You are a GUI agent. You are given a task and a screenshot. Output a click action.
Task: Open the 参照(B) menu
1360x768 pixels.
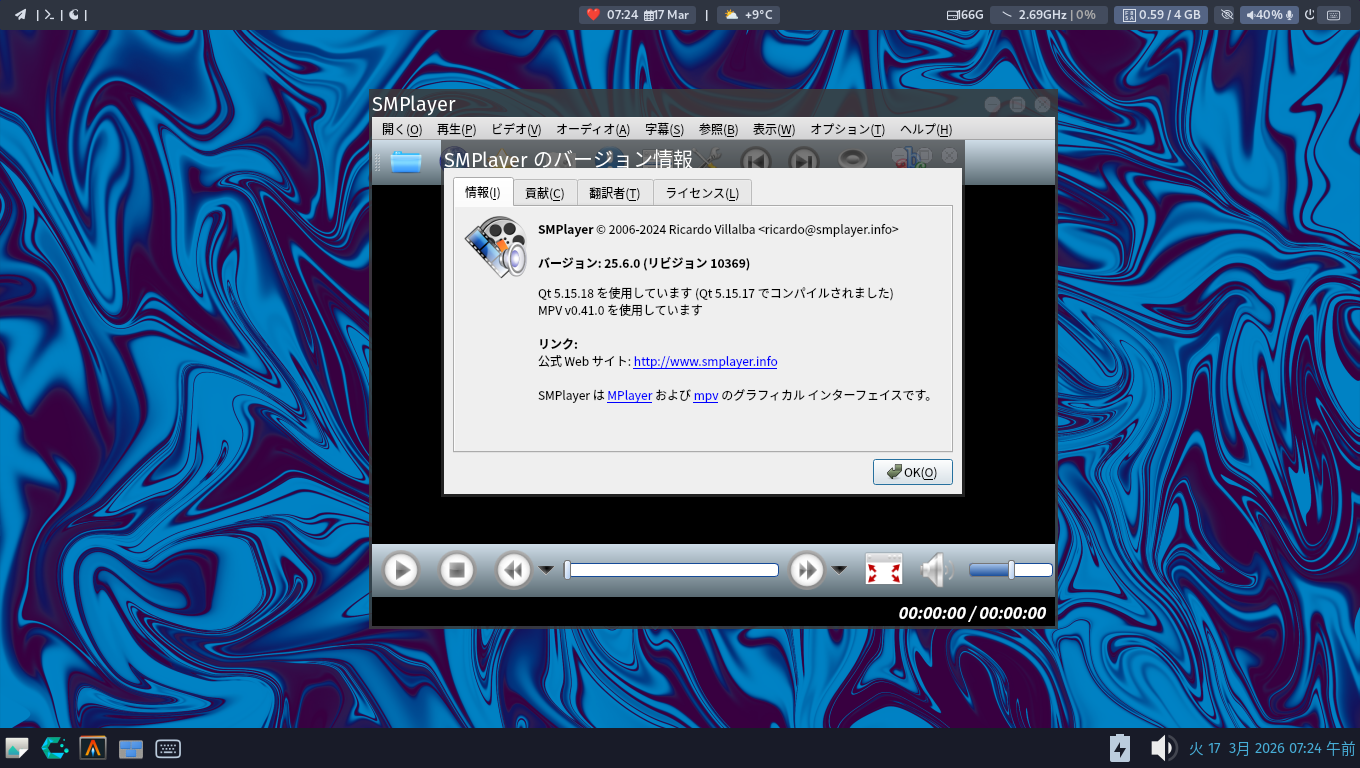pos(718,129)
